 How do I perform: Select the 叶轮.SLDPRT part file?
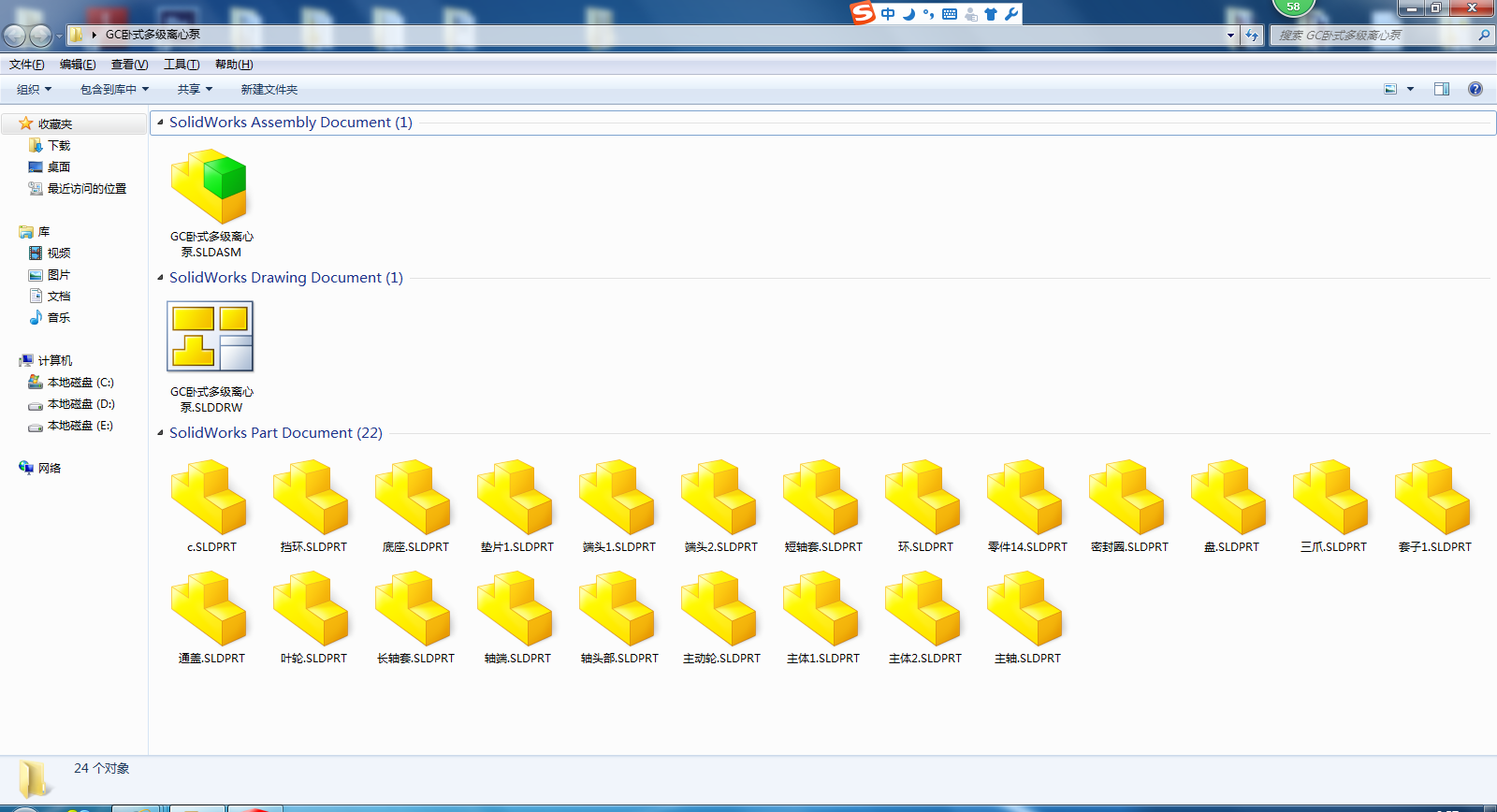[312, 617]
